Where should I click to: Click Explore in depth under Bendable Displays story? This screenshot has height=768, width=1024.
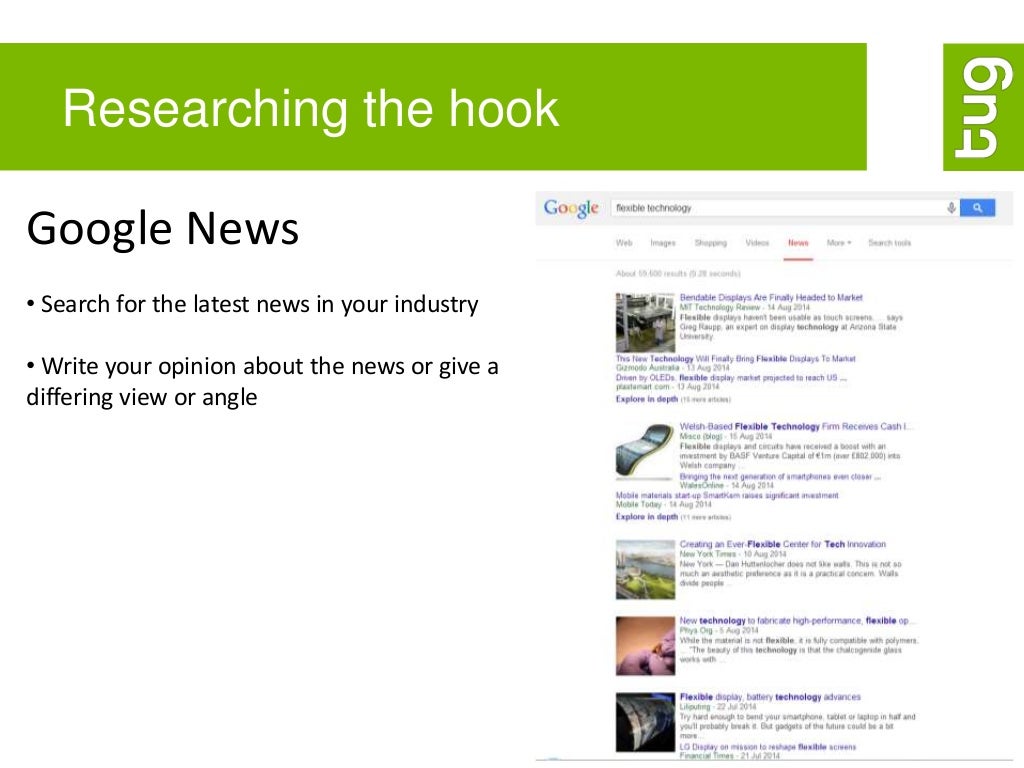coord(647,399)
